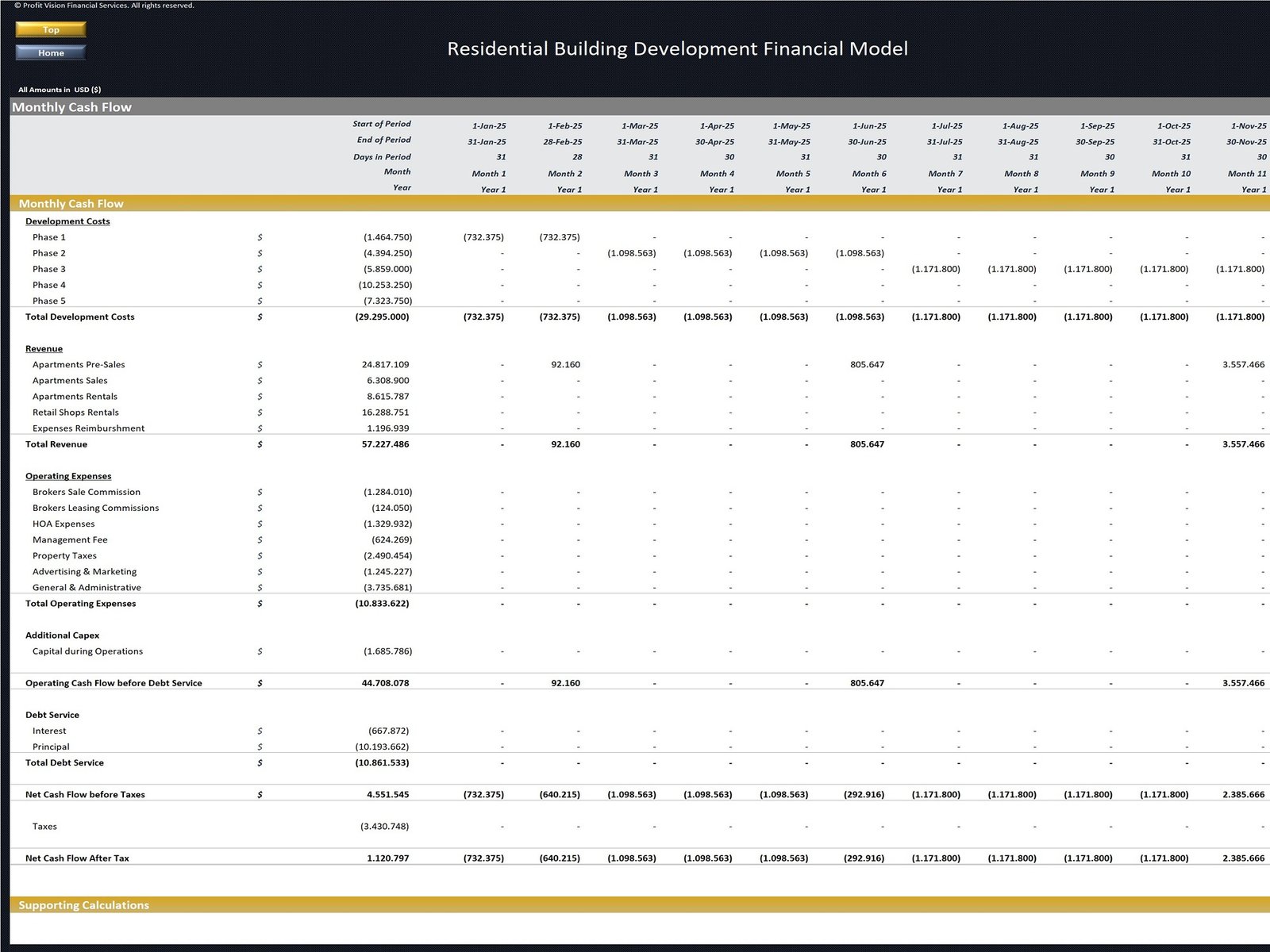Select the Brokers Leasing Commissions row label
The height and width of the screenshot is (952, 1270).
coord(95,508)
